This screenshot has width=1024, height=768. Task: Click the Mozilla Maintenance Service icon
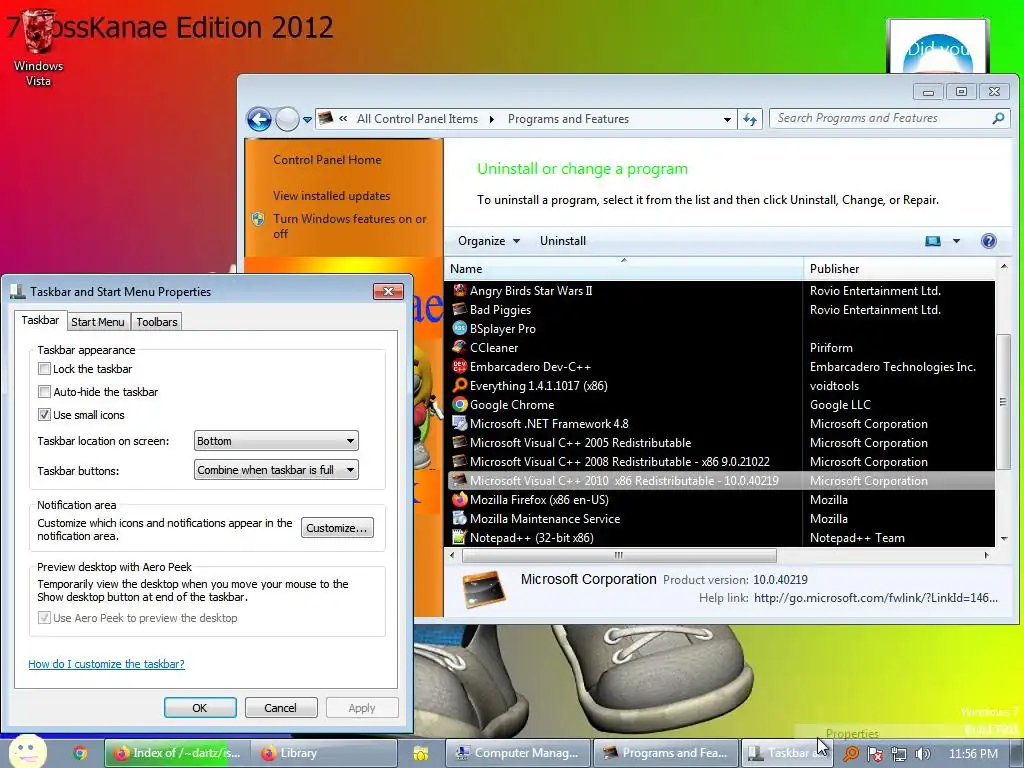pos(460,519)
